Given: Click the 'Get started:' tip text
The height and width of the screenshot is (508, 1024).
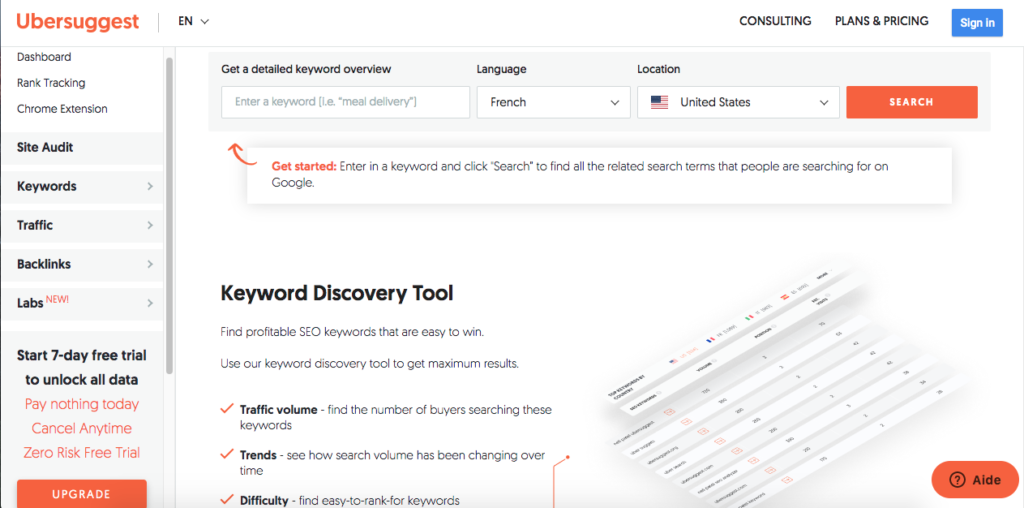Looking at the screenshot, I should (304, 167).
